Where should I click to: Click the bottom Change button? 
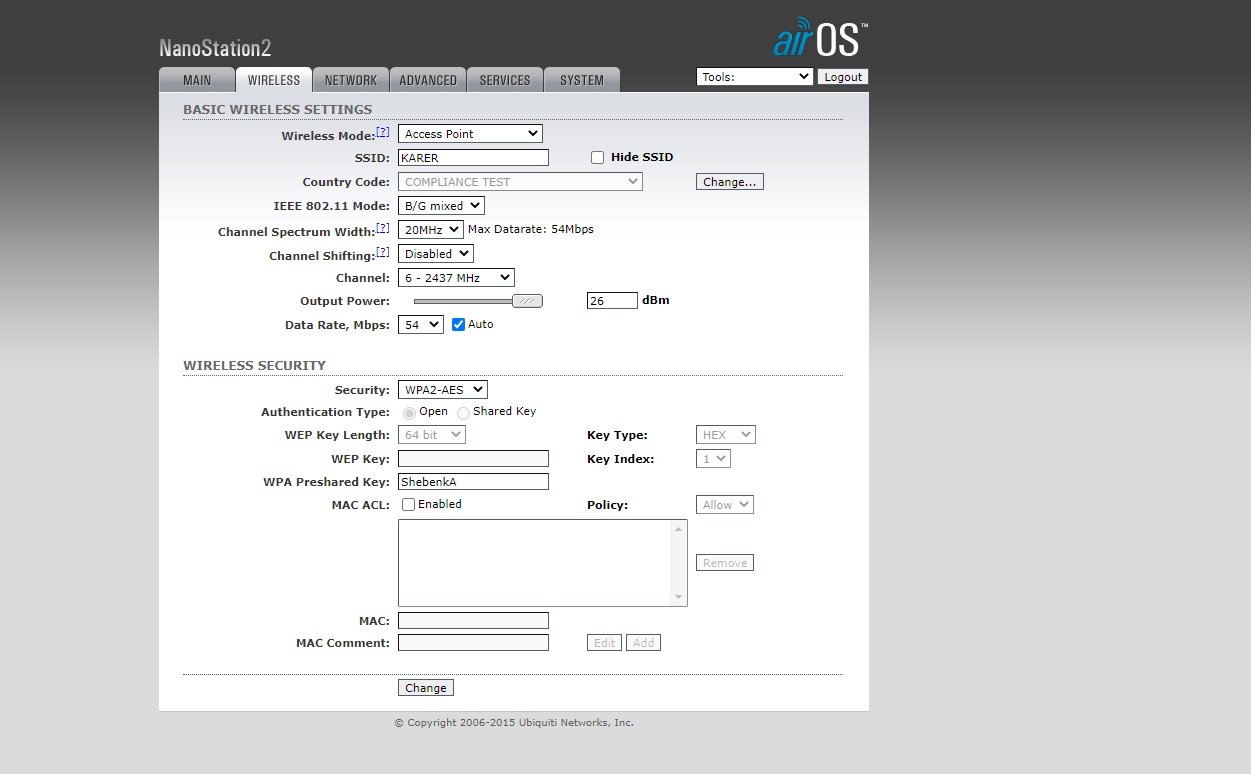[426, 688]
